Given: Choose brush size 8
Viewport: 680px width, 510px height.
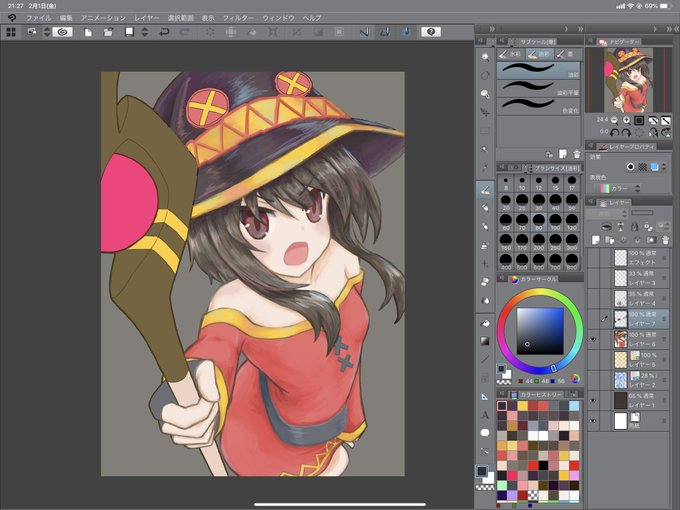Looking at the screenshot, I should pyautogui.click(x=506, y=183).
